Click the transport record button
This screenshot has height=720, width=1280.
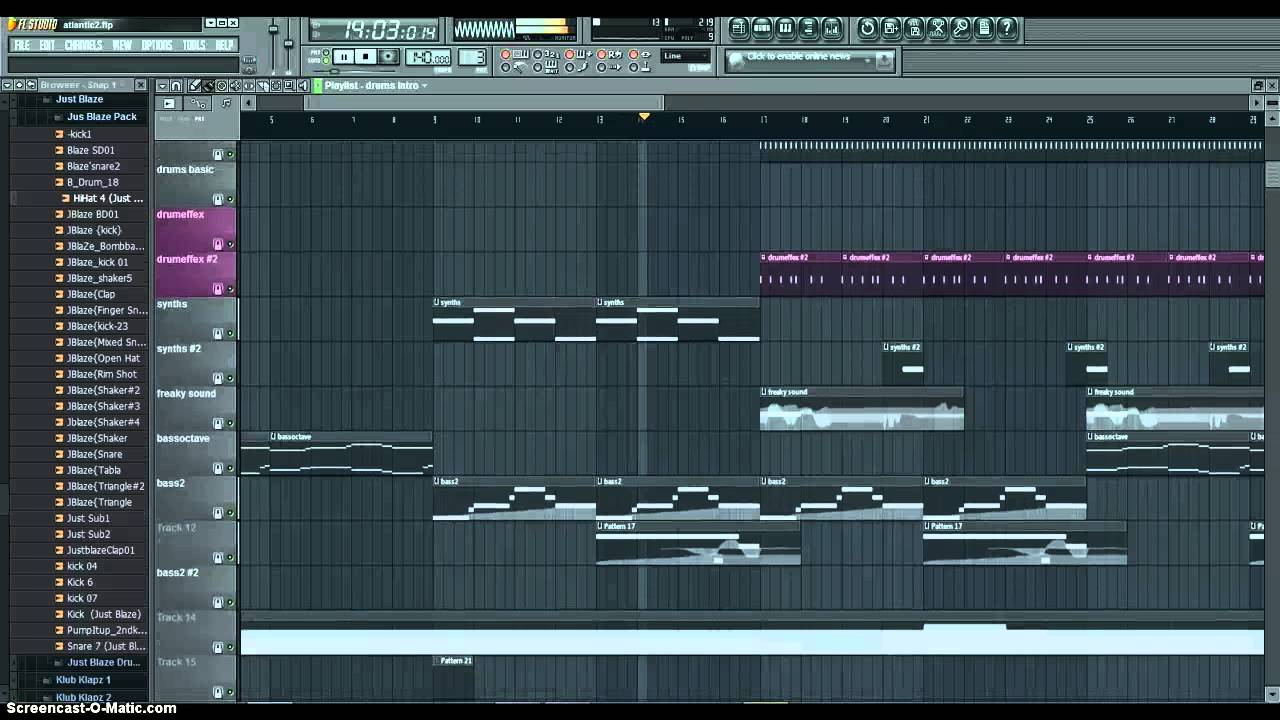pos(389,57)
